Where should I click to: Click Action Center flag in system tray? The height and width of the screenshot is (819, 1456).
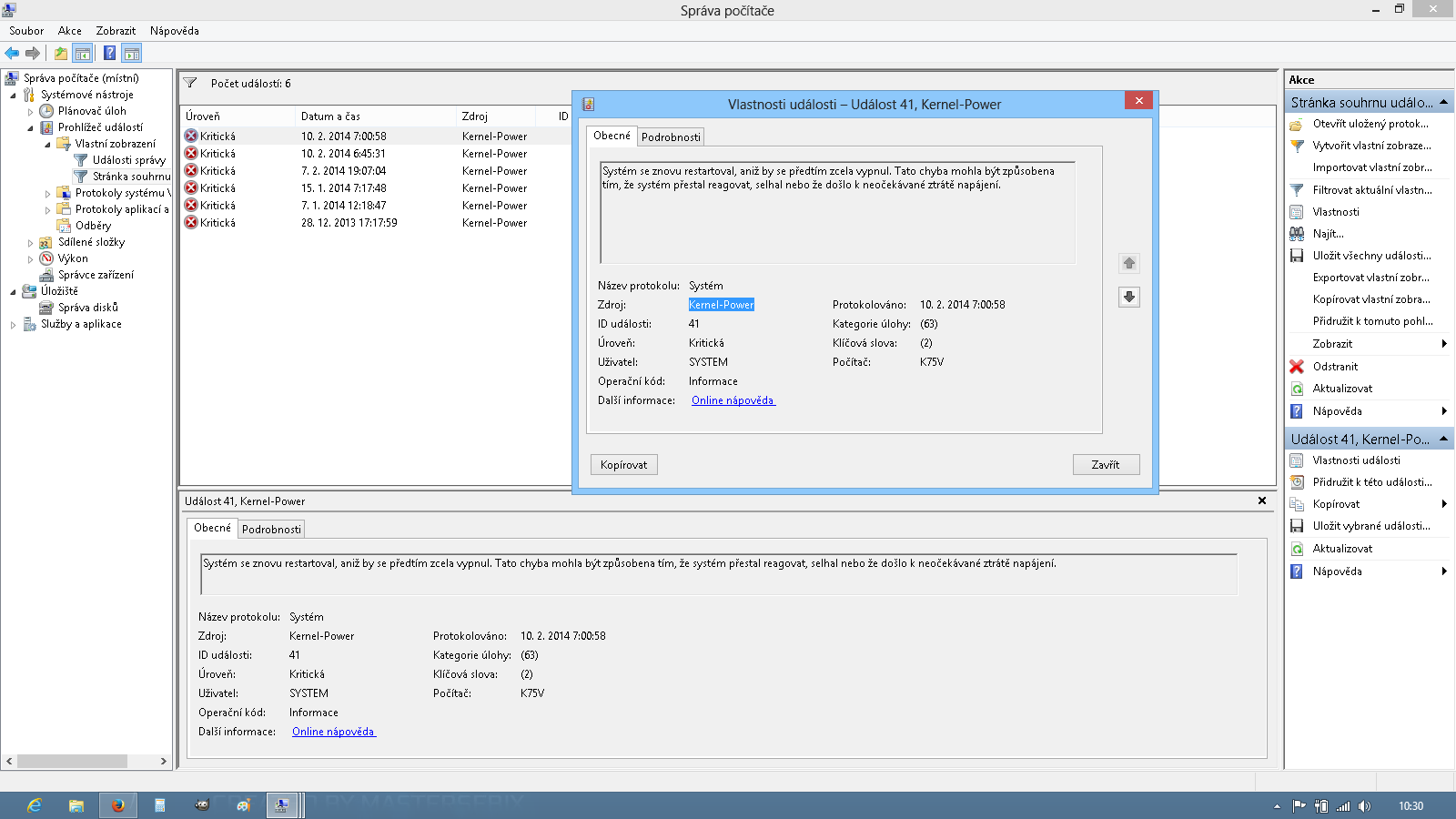[x=1299, y=806]
